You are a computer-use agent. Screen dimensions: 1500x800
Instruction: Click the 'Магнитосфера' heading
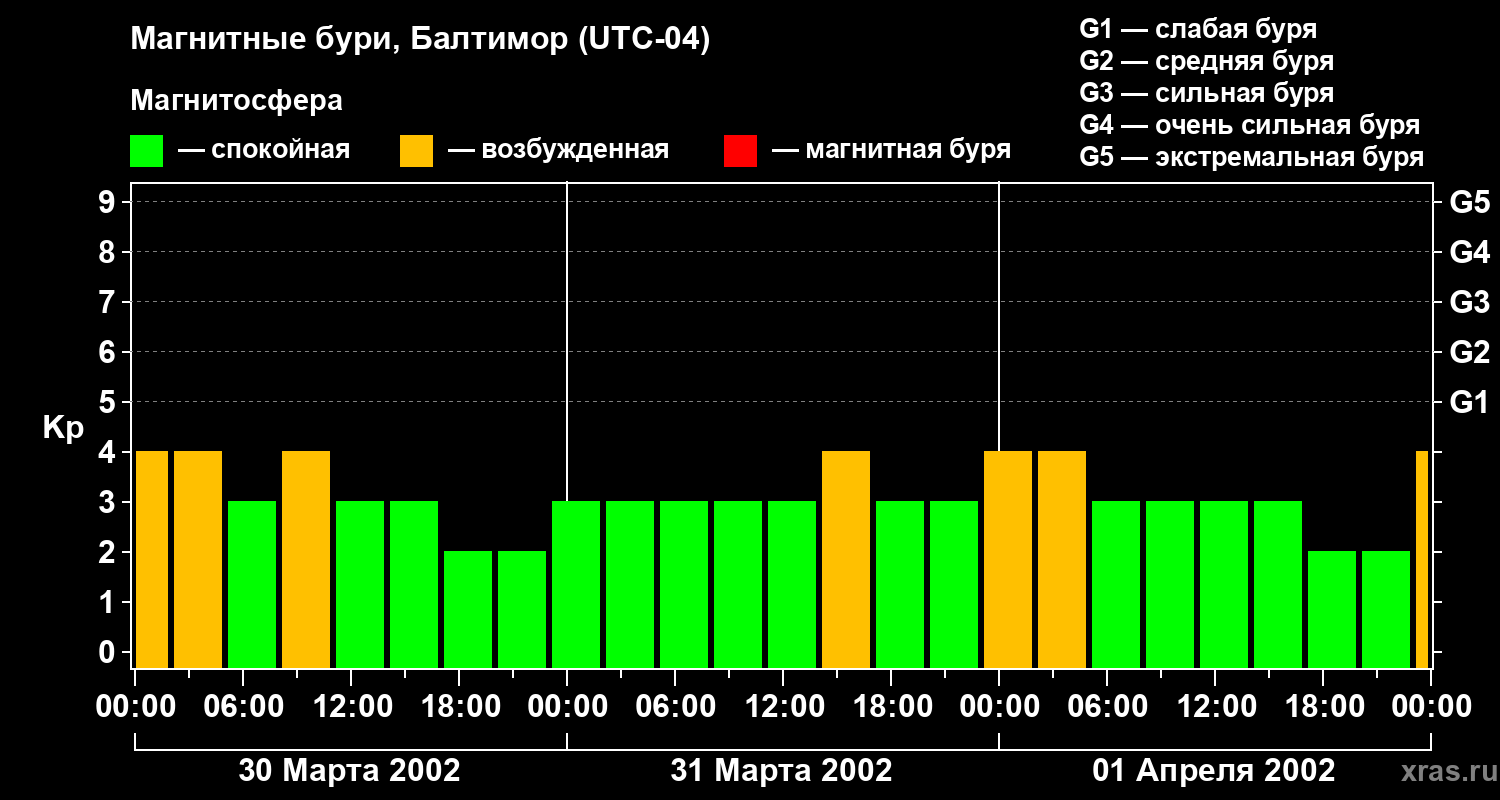point(236,101)
